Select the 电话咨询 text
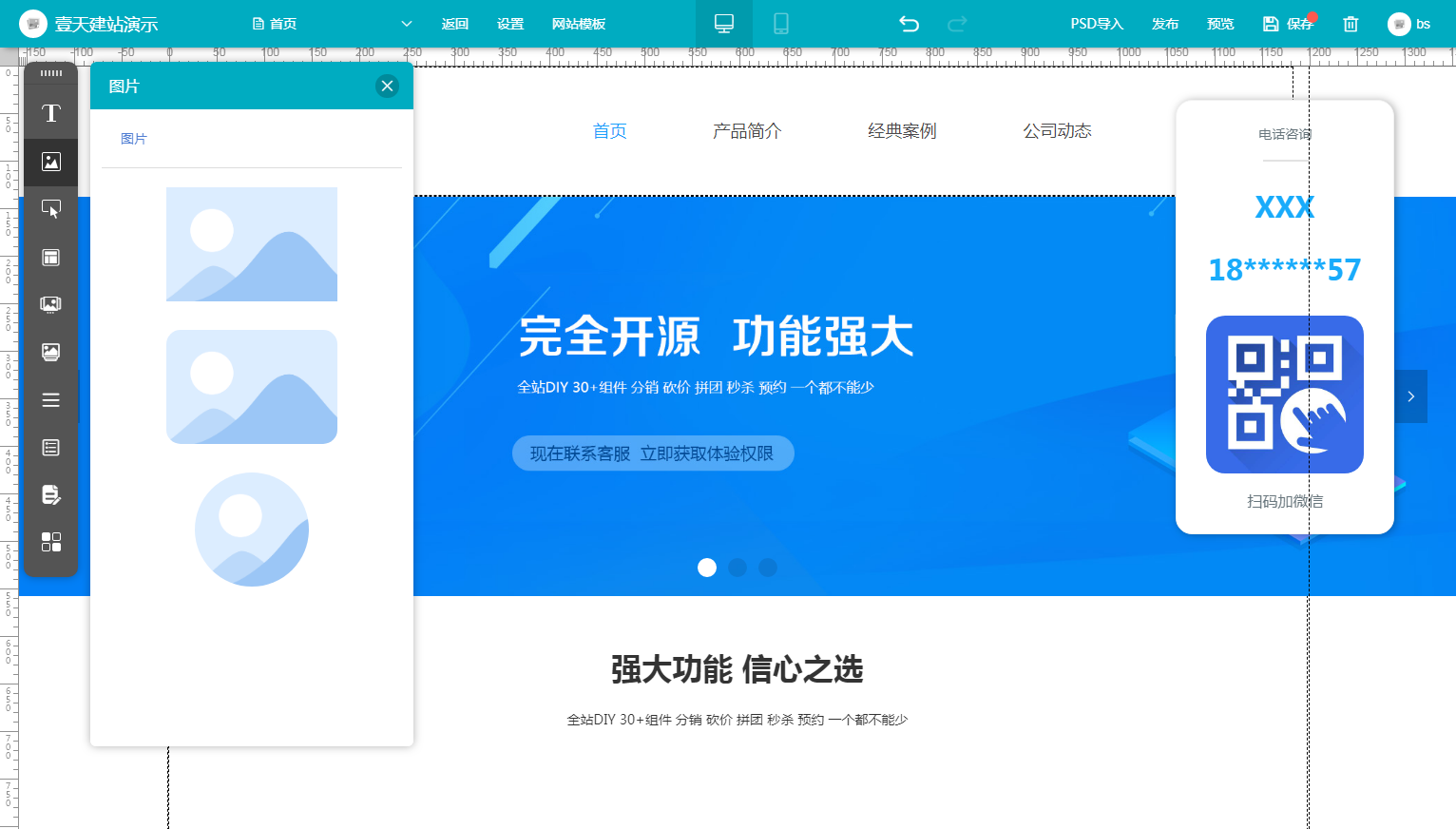Image resolution: width=1456 pixels, height=829 pixels. tap(1285, 134)
